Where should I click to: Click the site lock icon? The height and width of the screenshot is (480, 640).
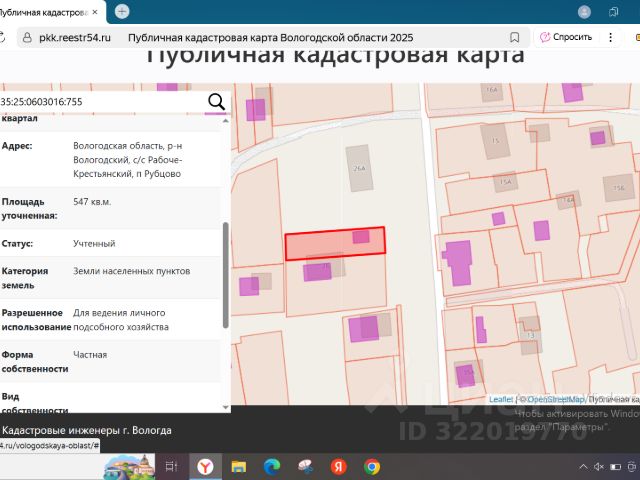(x=27, y=38)
